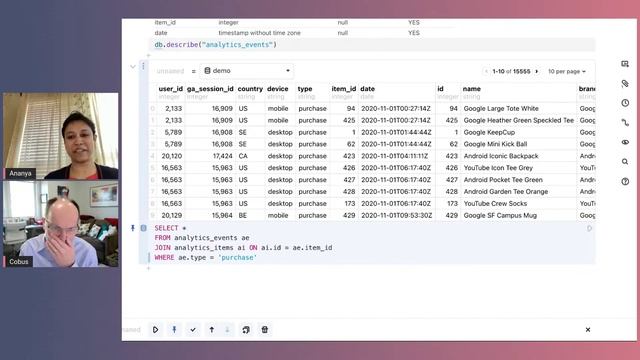Open the demo database dropdown
The image size is (640, 360).
coord(247,71)
